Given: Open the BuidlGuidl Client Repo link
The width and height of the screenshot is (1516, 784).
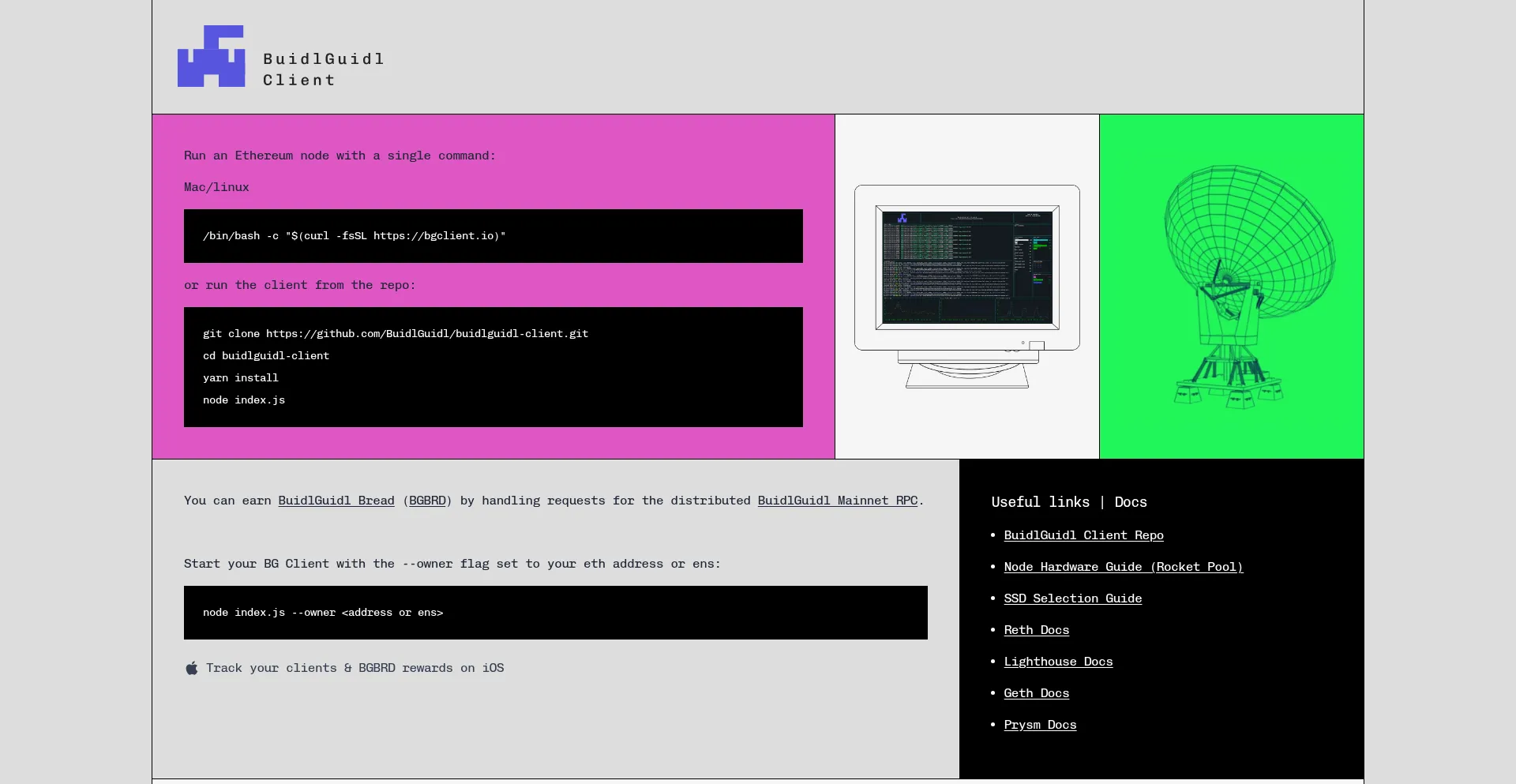Looking at the screenshot, I should coord(1083,535).
